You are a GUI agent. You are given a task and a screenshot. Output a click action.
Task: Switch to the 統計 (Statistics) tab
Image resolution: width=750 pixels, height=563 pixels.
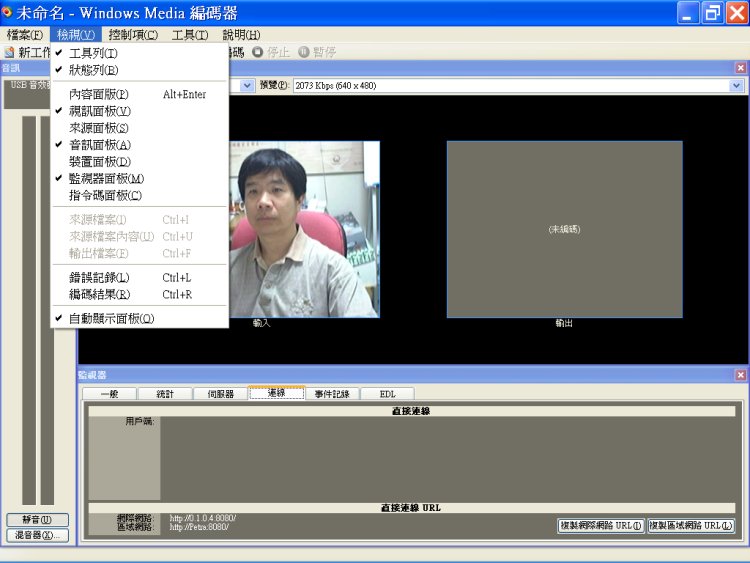point(164,394)
